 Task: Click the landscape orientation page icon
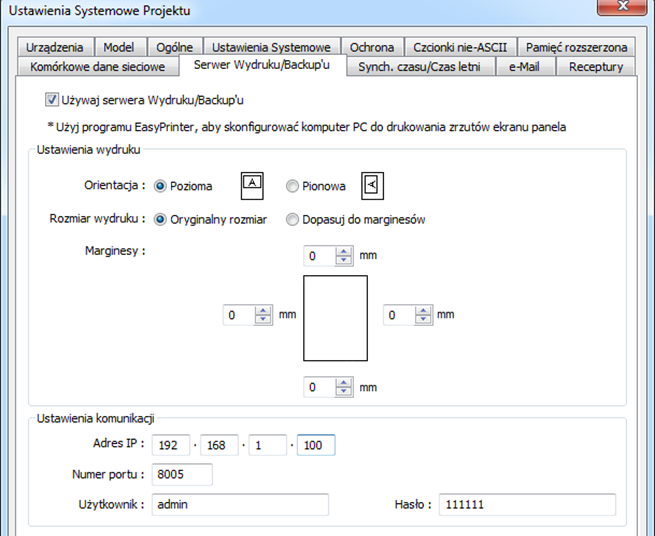[252, 186]
